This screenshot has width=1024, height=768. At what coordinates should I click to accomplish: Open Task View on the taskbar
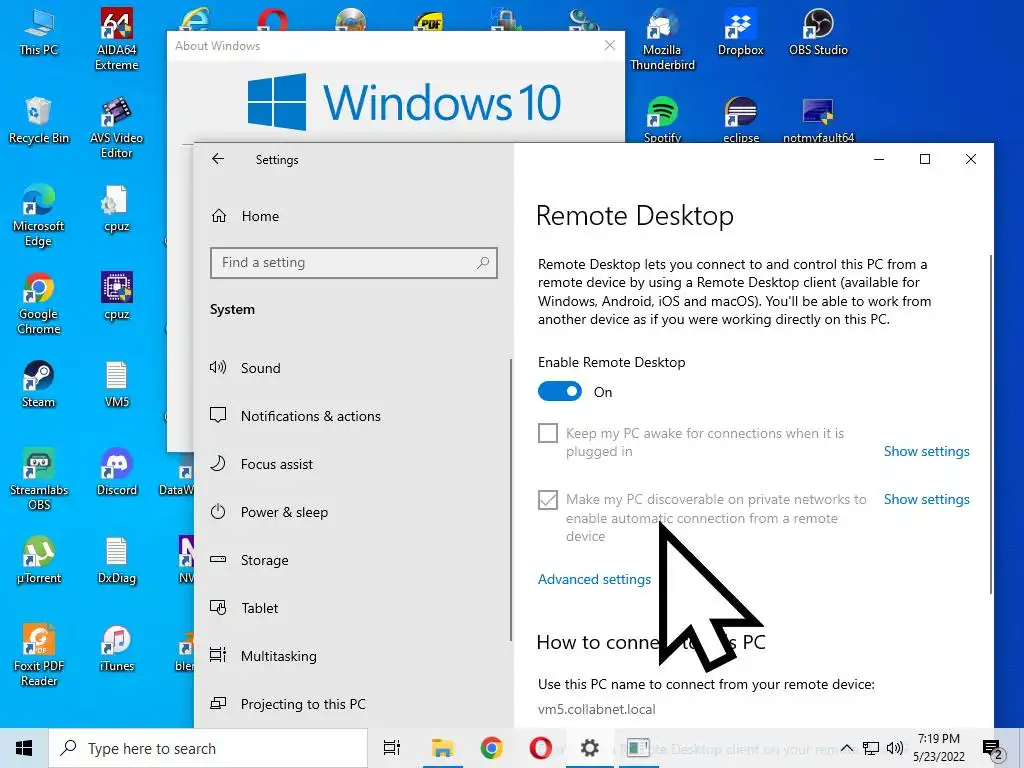(392, 748)
